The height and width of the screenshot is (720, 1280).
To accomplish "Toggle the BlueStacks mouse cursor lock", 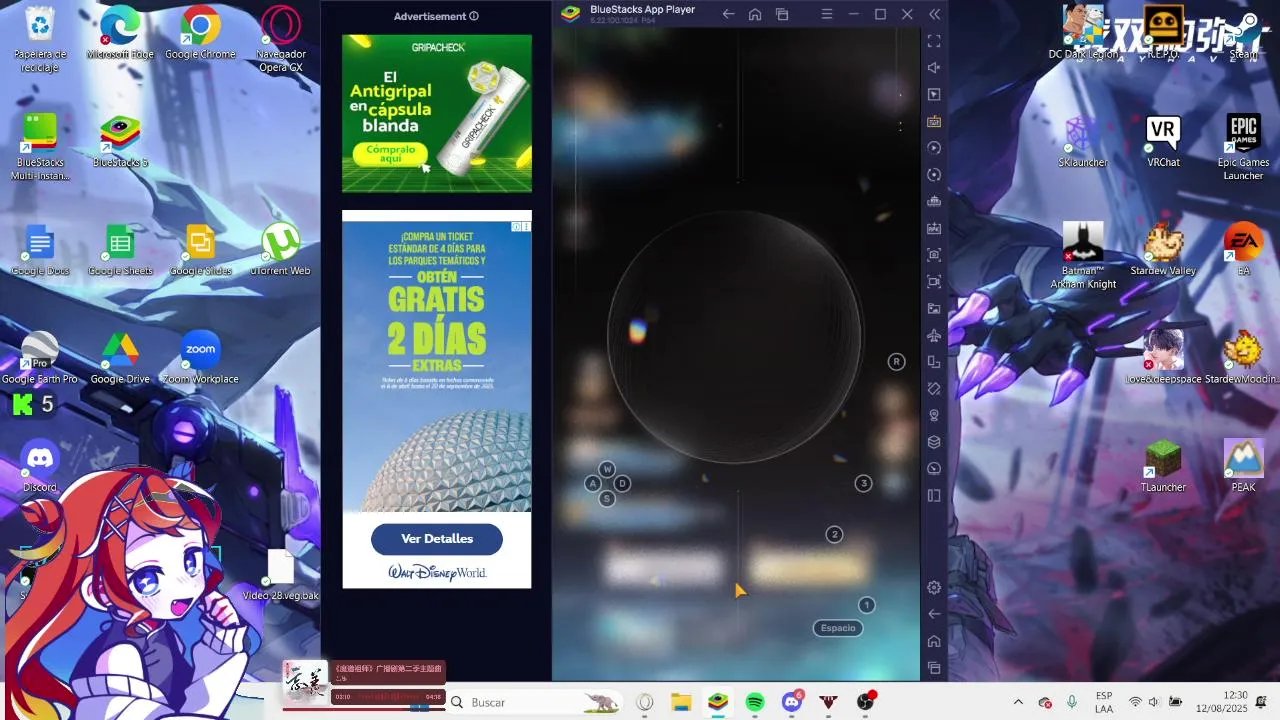I will 934,94.
